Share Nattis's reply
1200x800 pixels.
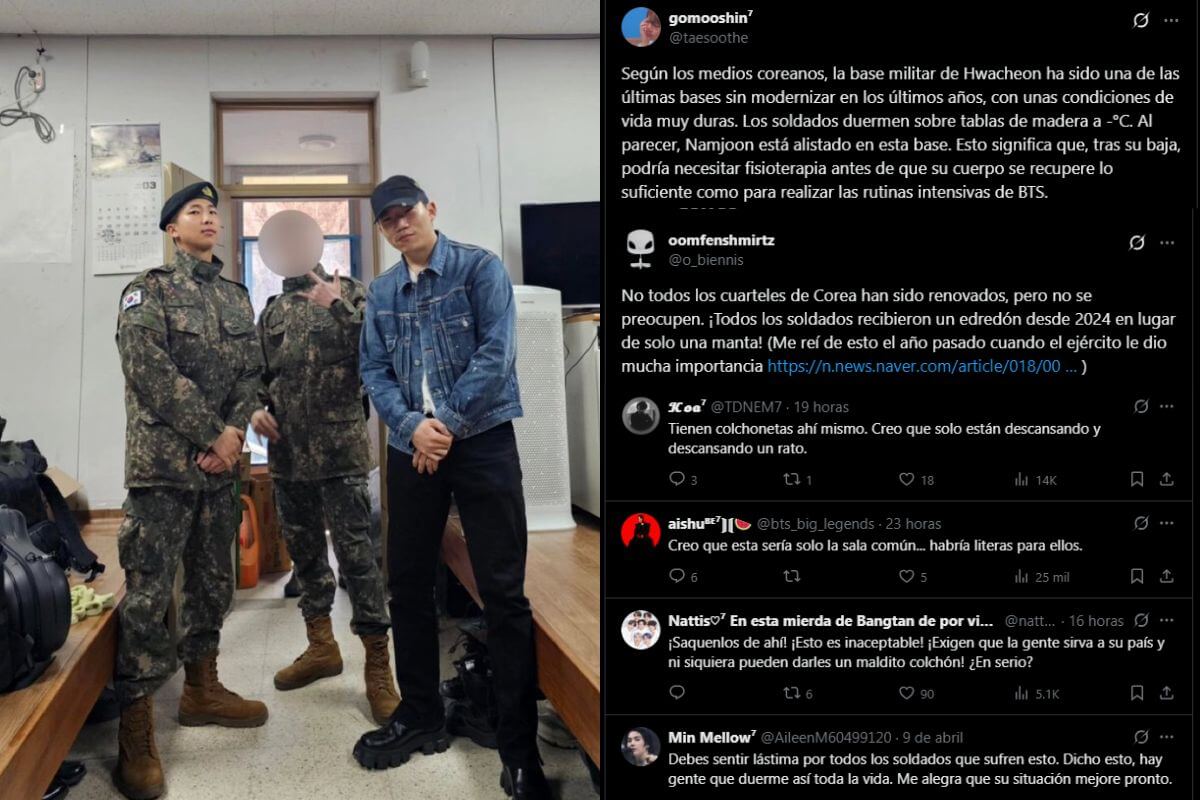1166,692
